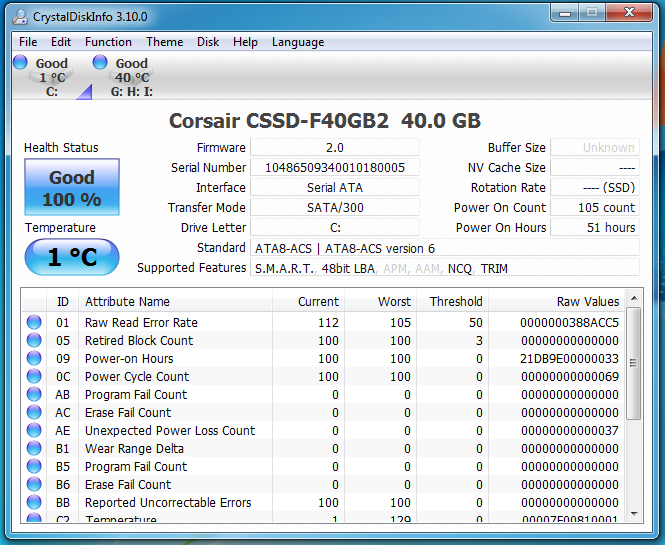This screenshot has height=545, width=665.
Task: Click the Current column header
Action: (308, 302)
